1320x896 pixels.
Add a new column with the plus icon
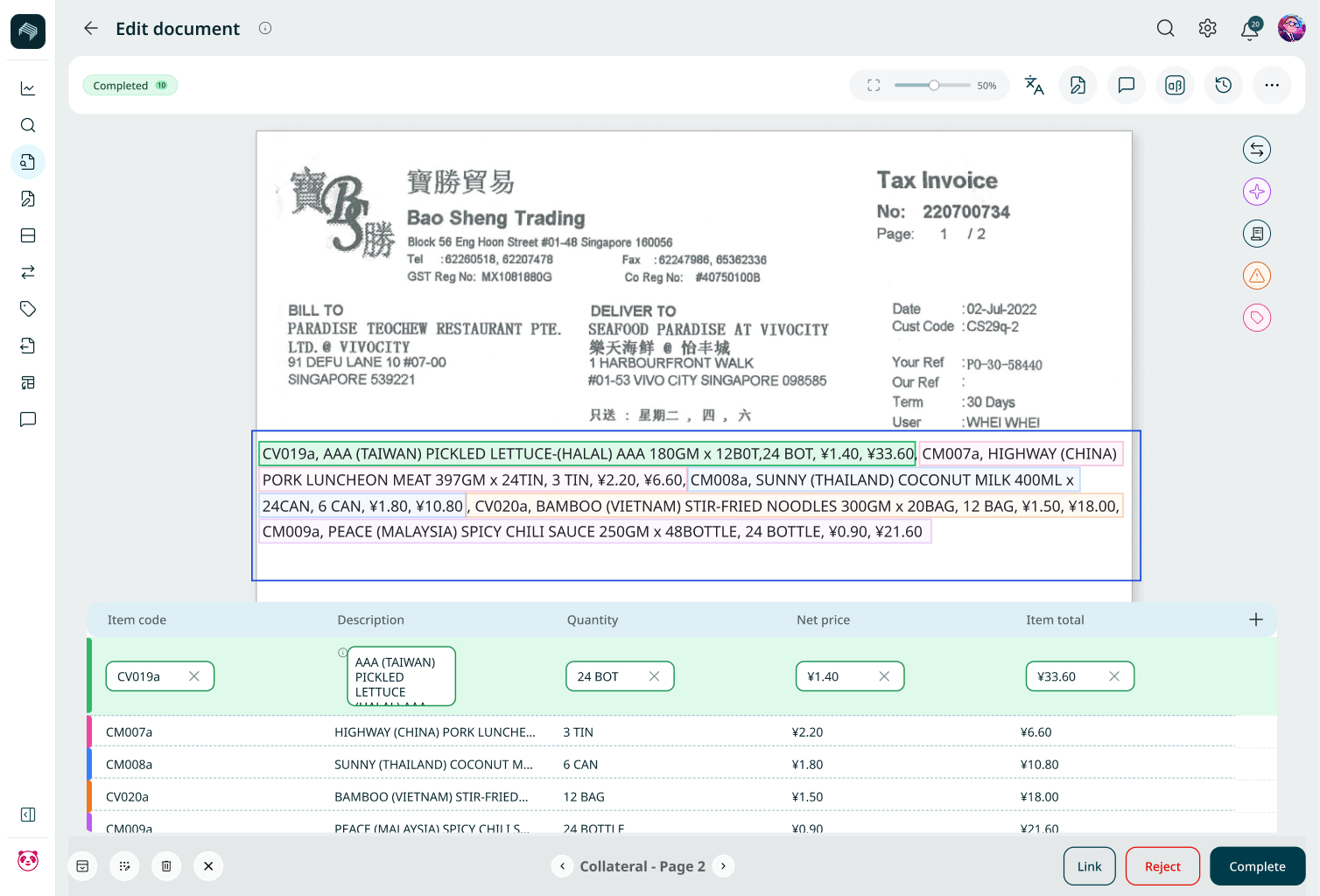point(1256,619)
